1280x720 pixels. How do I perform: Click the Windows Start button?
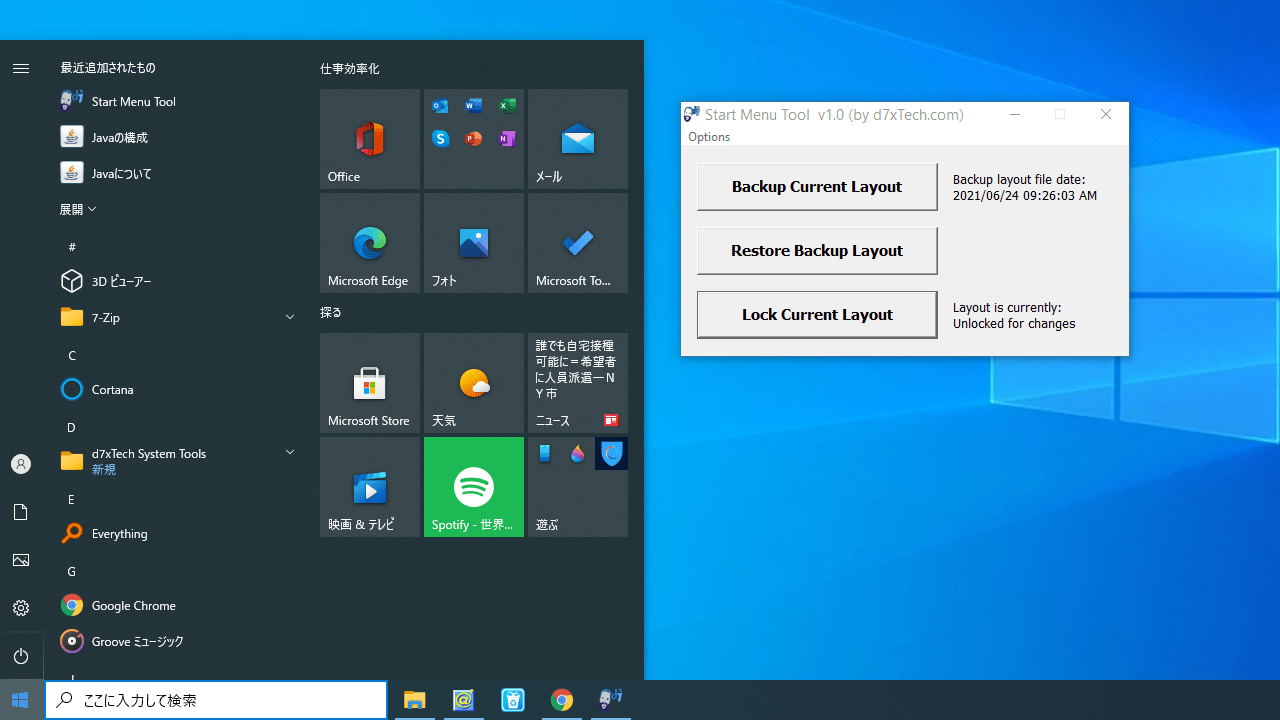click(x=21, y=700)
